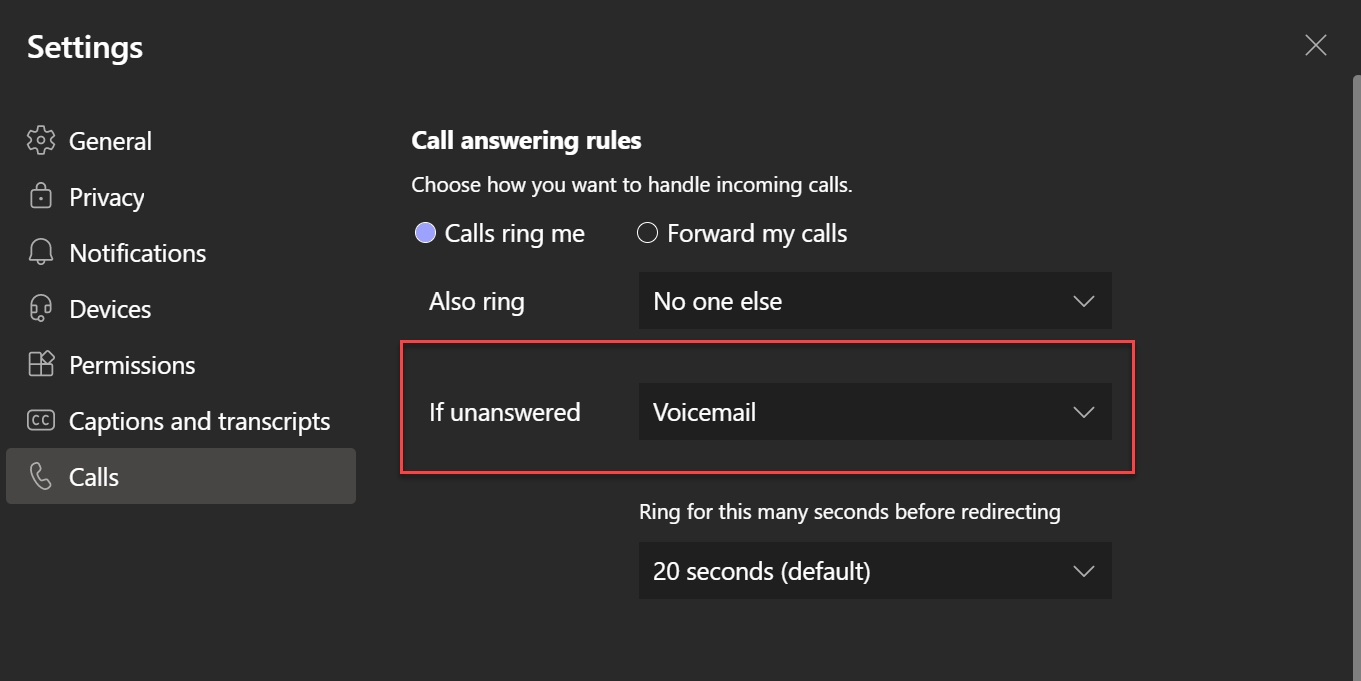Switch incoming call handling to Forward my calls
This screenshot has width=1361, height=681.
pyautogui.click(x=647, y=232)
